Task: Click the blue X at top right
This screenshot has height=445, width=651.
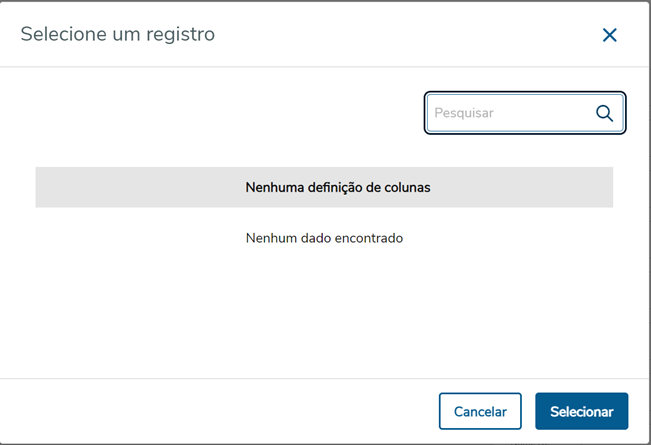Action: [609, 35]
